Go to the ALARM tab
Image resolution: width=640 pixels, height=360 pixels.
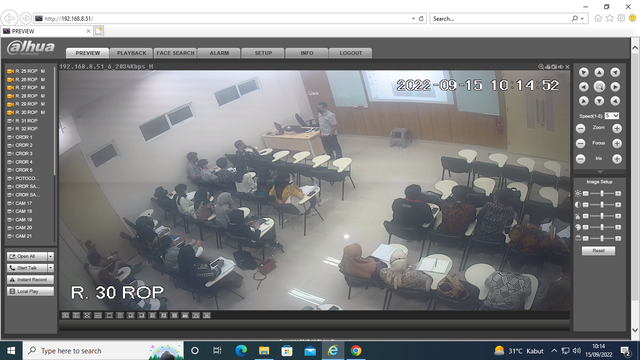(x=219, y=53)
